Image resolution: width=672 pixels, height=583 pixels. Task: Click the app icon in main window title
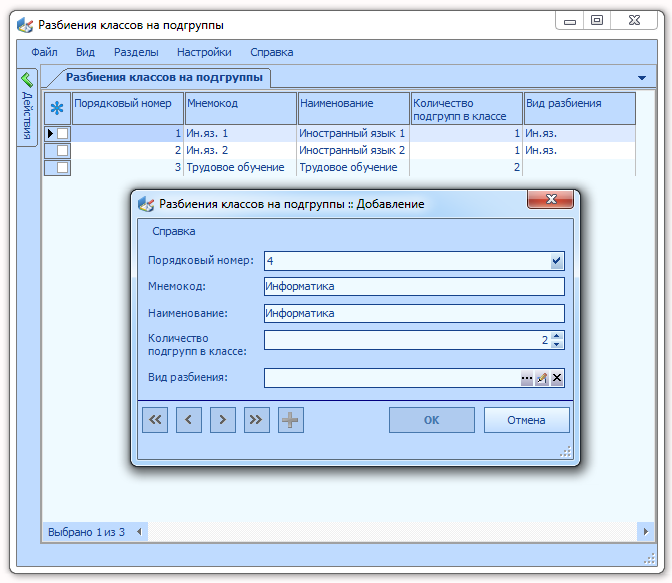pyautogui.click(x=25, y=25)
